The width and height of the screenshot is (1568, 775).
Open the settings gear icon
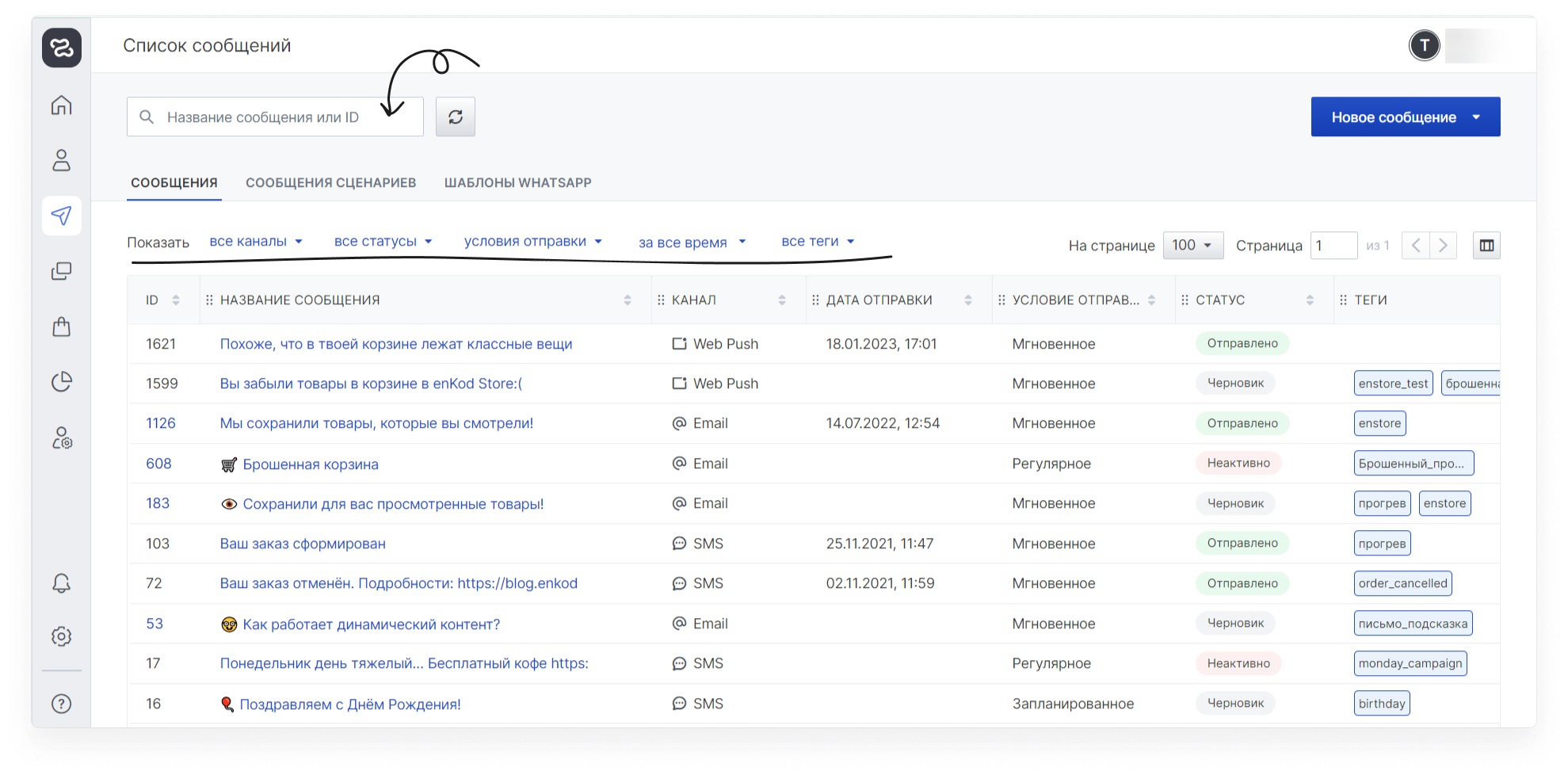pyautogui.click(x=62, y=636)
